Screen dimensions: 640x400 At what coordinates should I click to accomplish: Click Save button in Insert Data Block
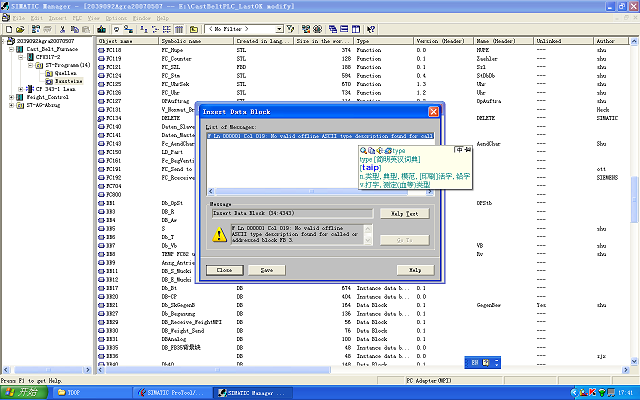tap(267, 270)
